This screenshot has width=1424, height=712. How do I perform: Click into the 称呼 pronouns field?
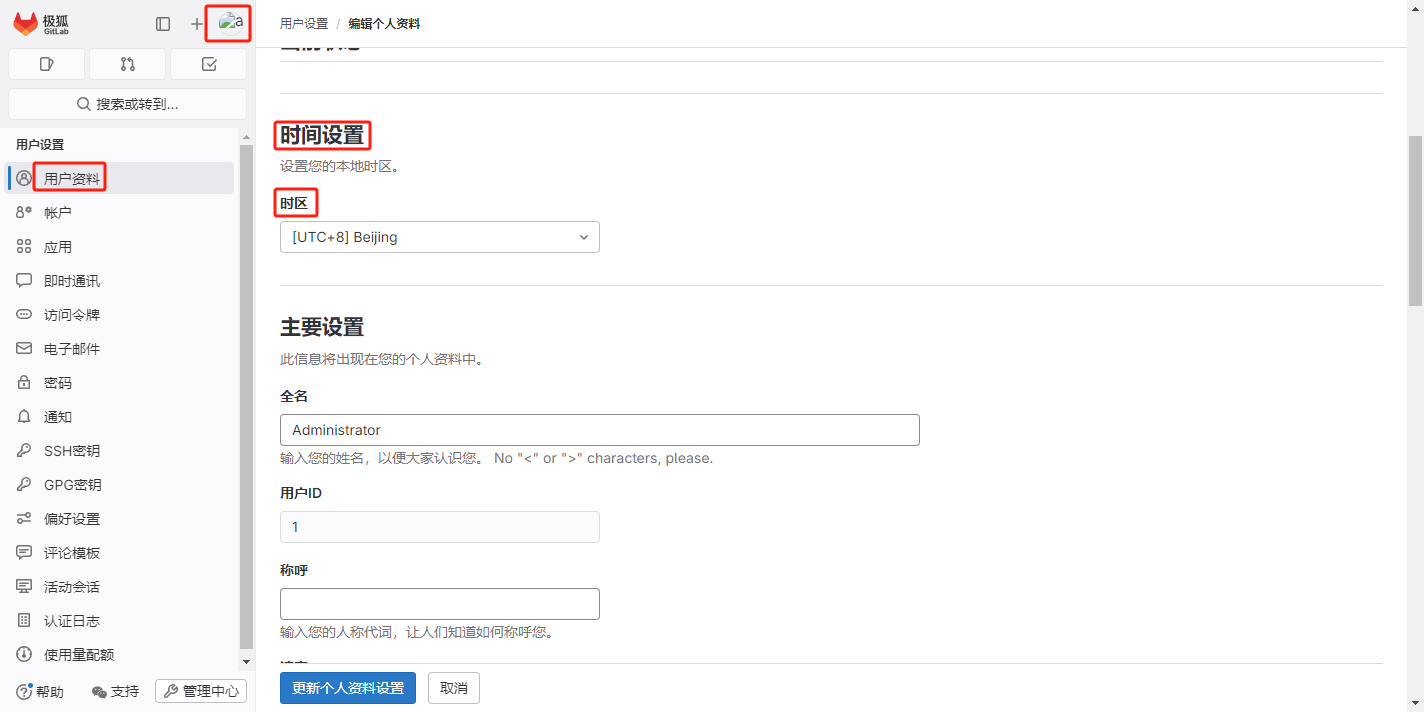tap(439, 604)
